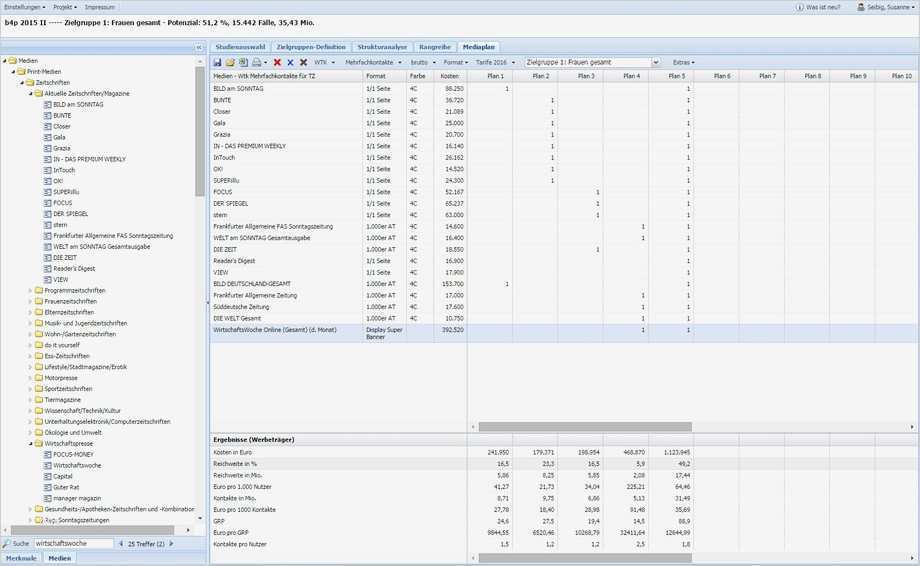Screen dimensions: 920x566
Task: Open the Mehrfachkontakte dropdown
Action: pyautogui.click(x=372, y=62)
